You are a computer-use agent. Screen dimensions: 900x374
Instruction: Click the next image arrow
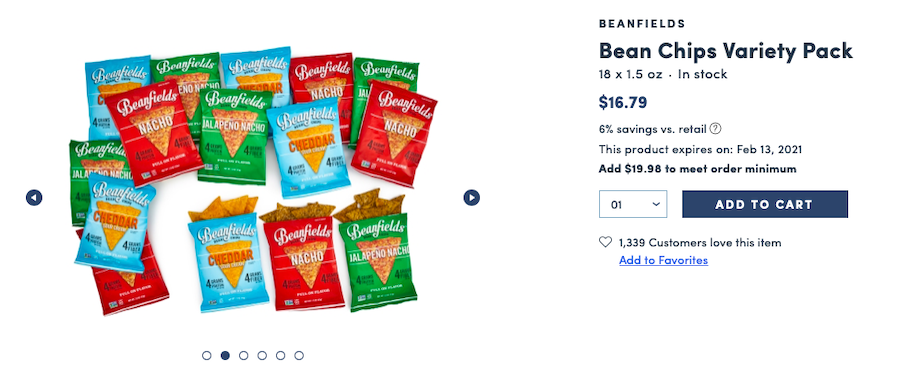click(x=471, y=198)
